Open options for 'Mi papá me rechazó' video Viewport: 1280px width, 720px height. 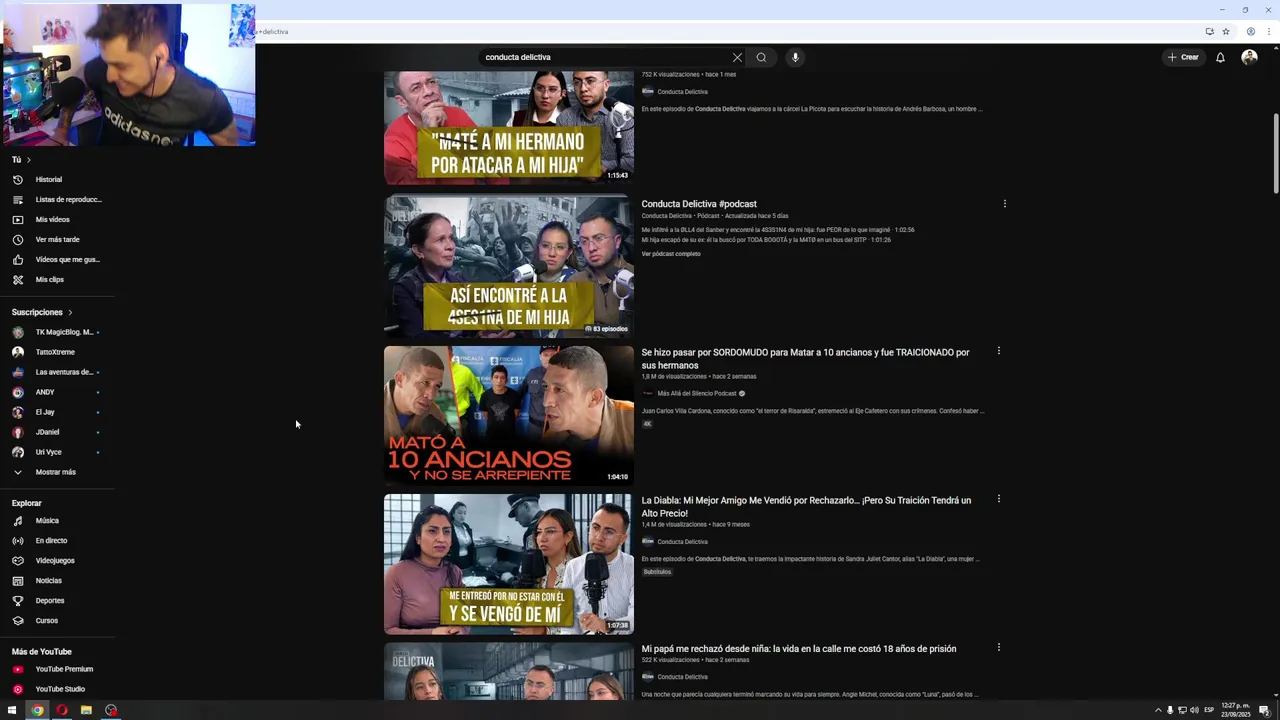(x=998, y=647)
